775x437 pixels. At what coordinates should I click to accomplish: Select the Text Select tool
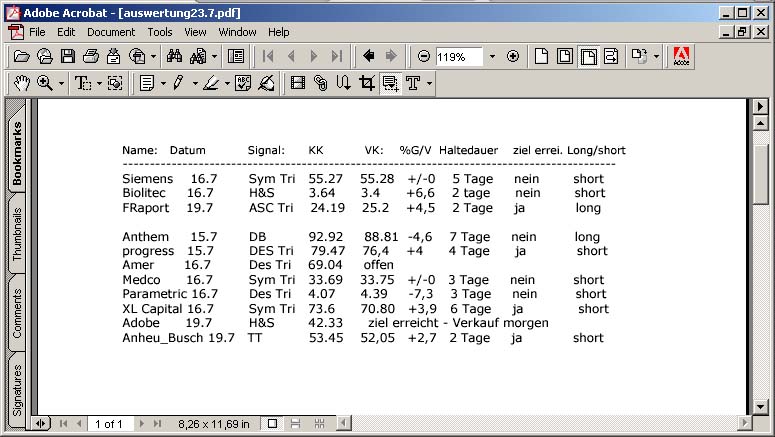[x=82, y=83]
